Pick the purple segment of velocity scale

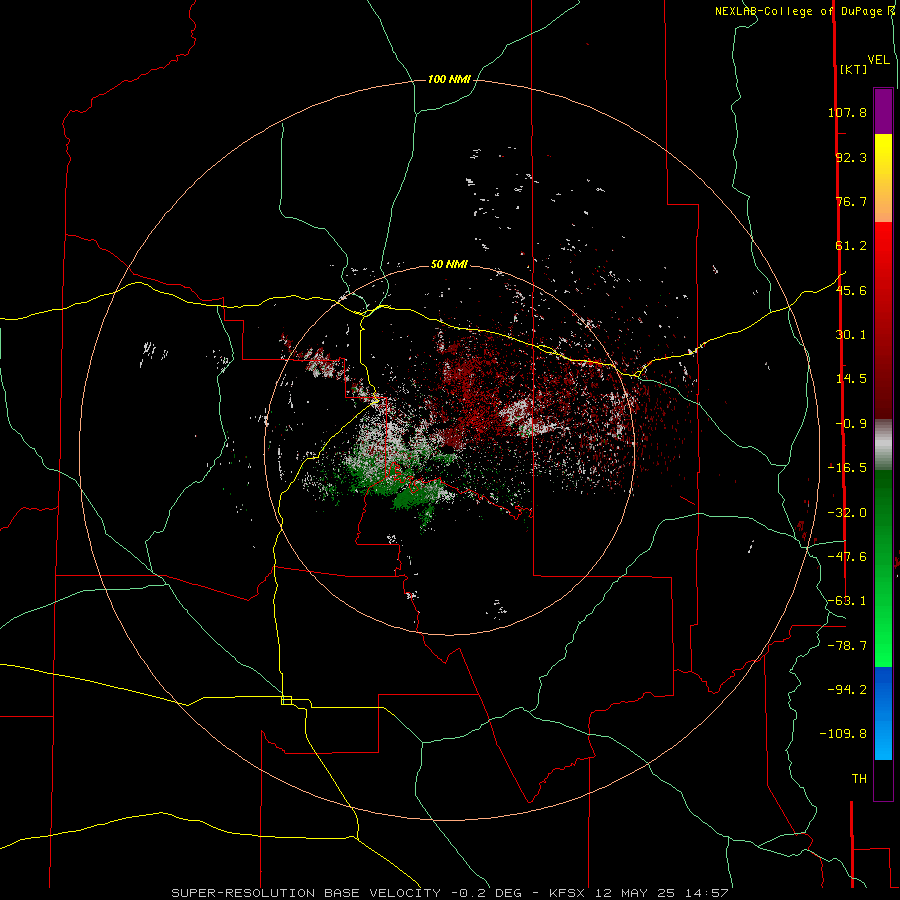tap(883, 111)
